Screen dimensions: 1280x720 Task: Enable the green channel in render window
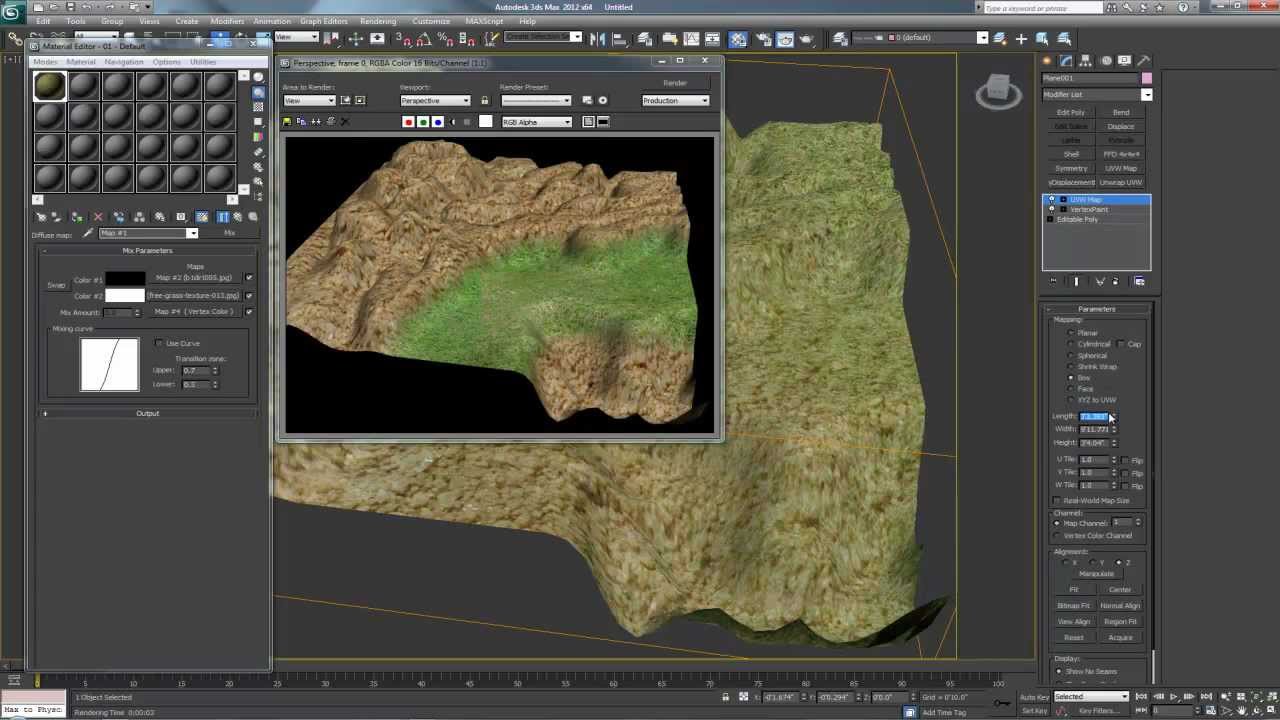pos(423,122)
